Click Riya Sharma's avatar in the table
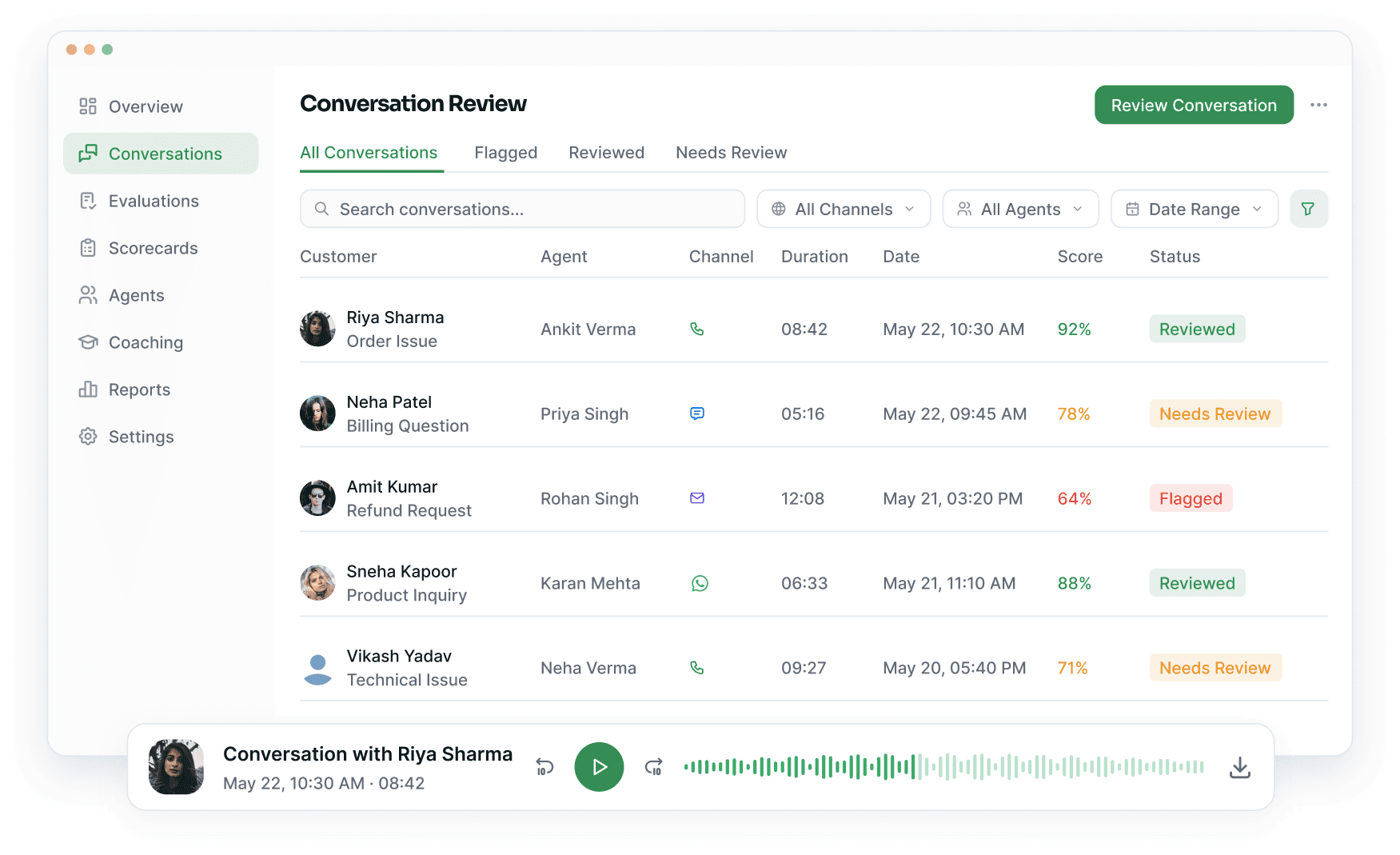 coord(317,329)
